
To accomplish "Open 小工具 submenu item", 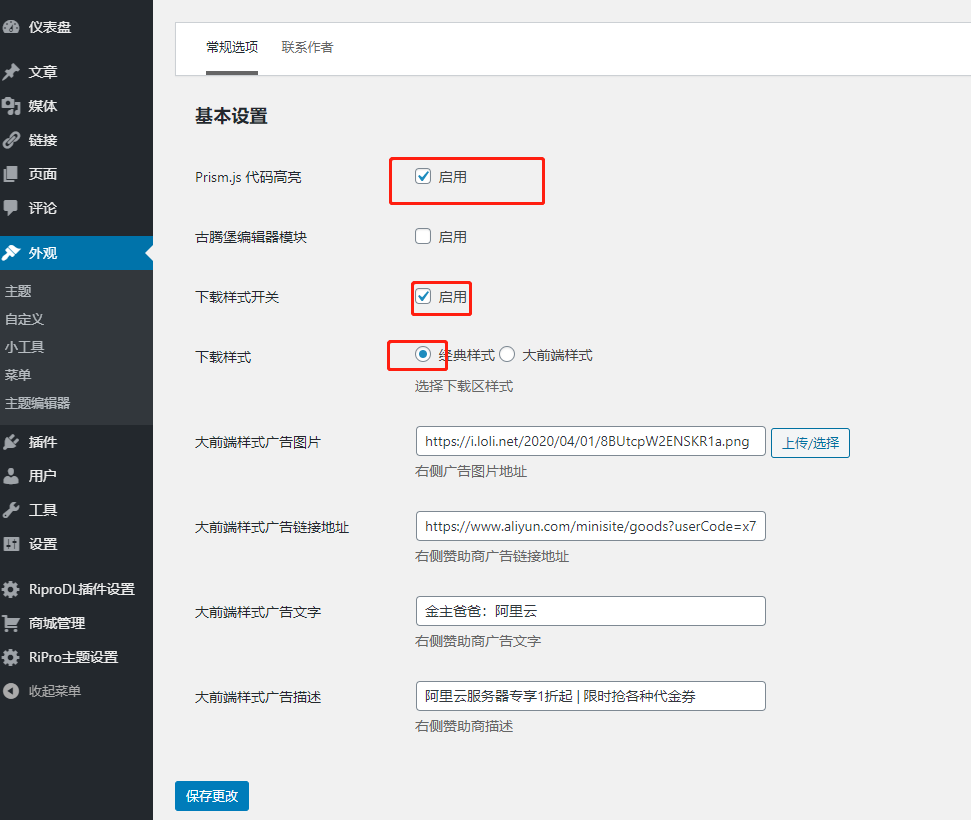I will pyautogui.click(x=24, y=347).
